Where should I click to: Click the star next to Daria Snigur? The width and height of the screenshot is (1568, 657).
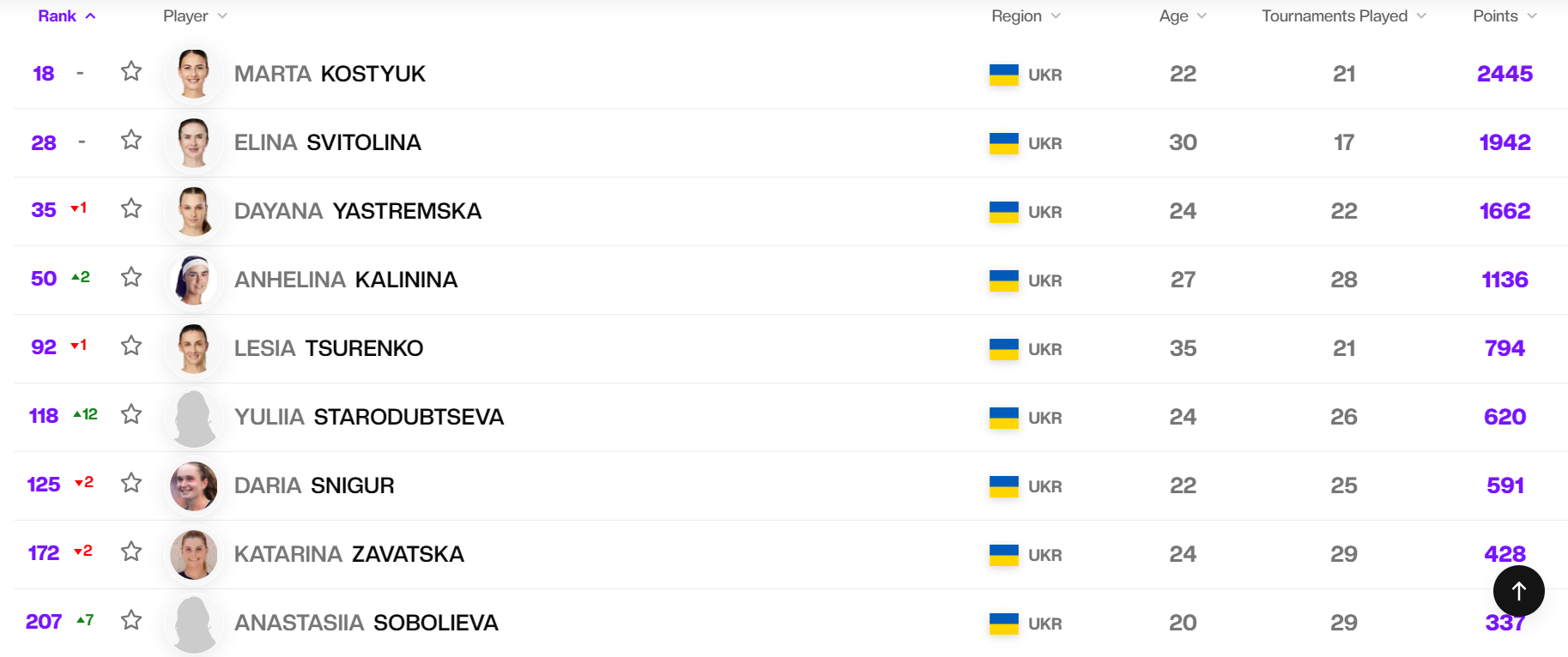[x=131, y=483]
